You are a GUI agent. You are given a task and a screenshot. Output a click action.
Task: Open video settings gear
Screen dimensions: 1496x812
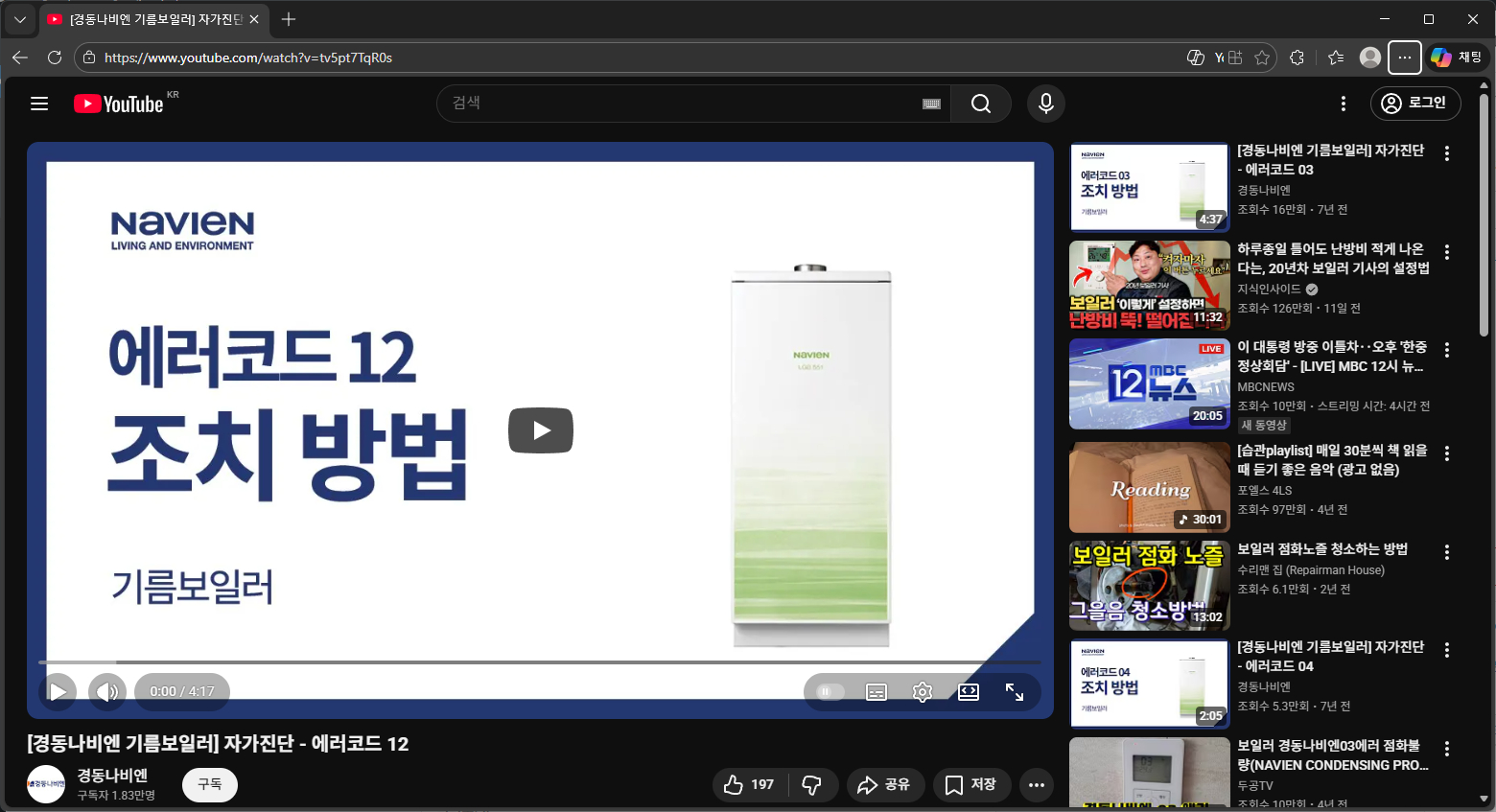pyautogui.click(x=923, y=692)
